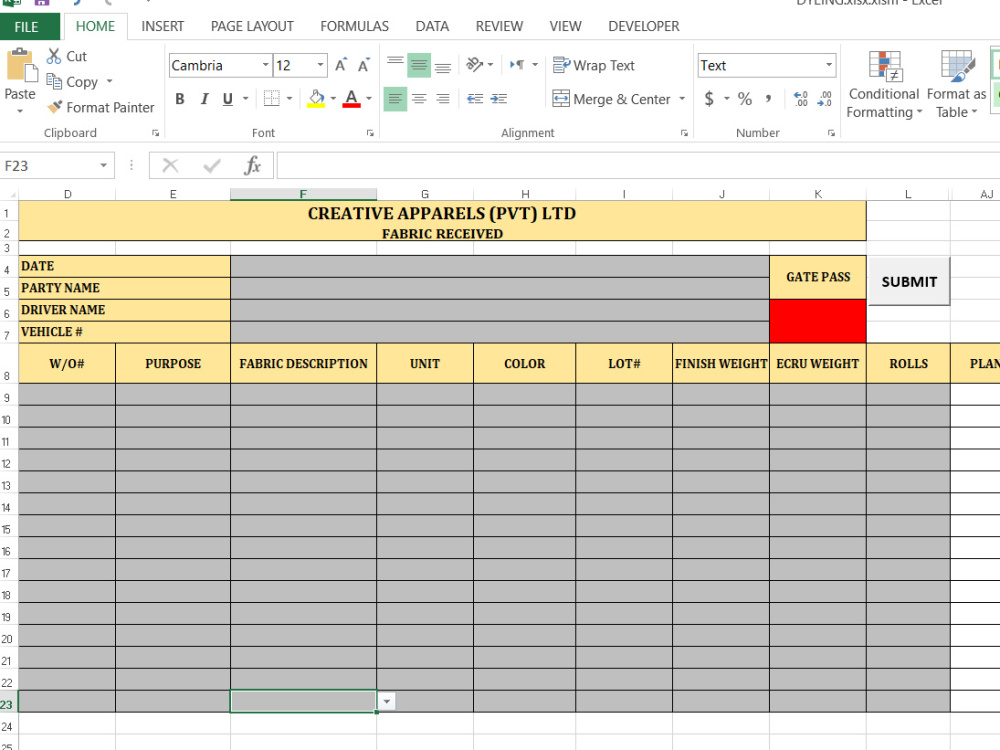Toggle Align Left
Image resolution: width=1000 pixels, height=750 pixels.
[395, 99]
